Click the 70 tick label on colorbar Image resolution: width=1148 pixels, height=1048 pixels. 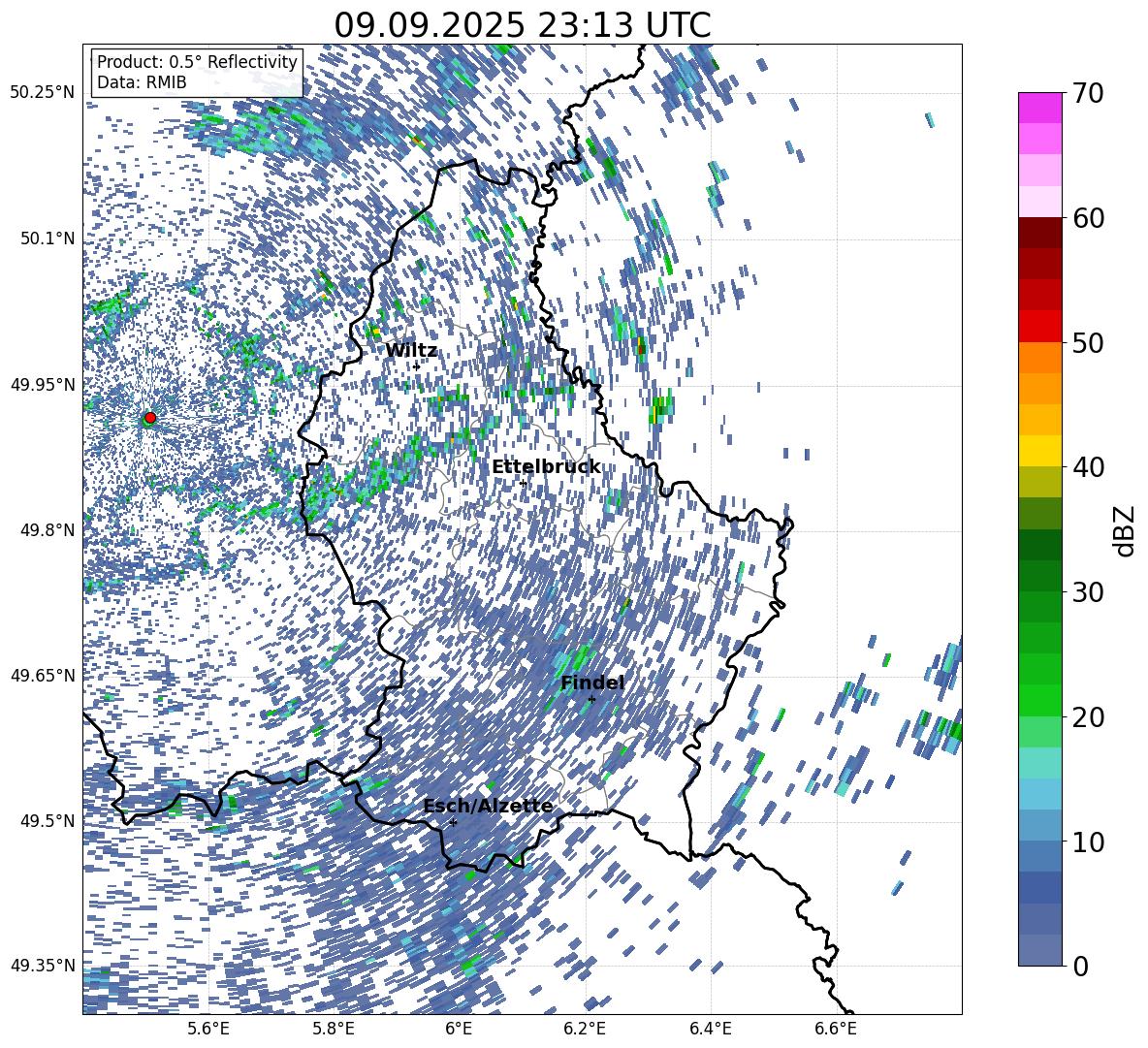1091,94
